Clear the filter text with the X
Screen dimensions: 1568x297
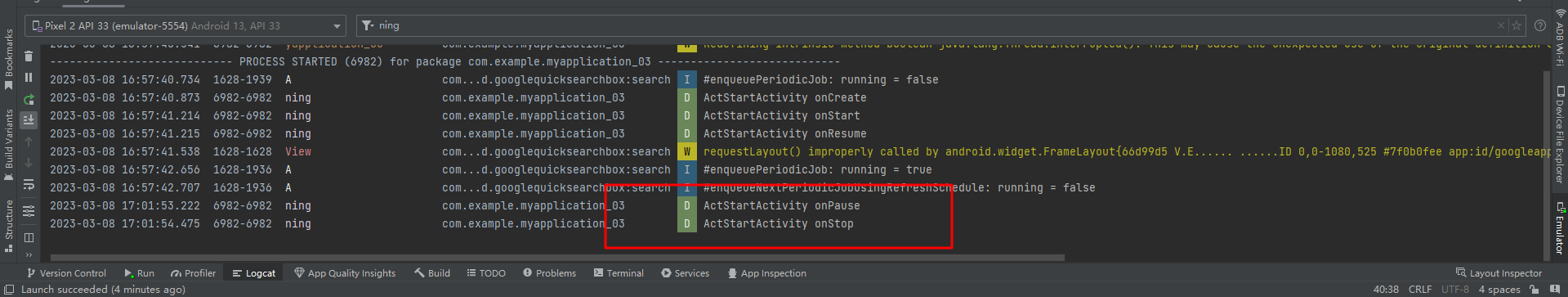1500,25
